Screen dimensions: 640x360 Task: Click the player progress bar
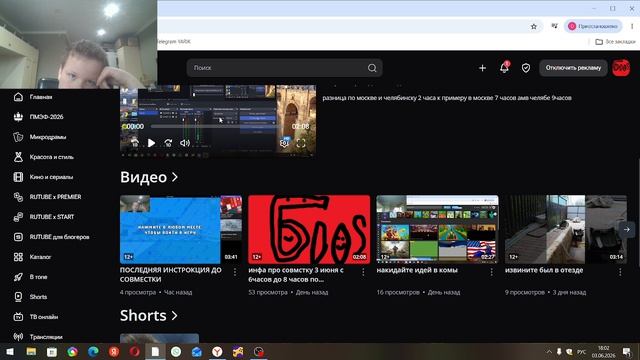[218, 127]
